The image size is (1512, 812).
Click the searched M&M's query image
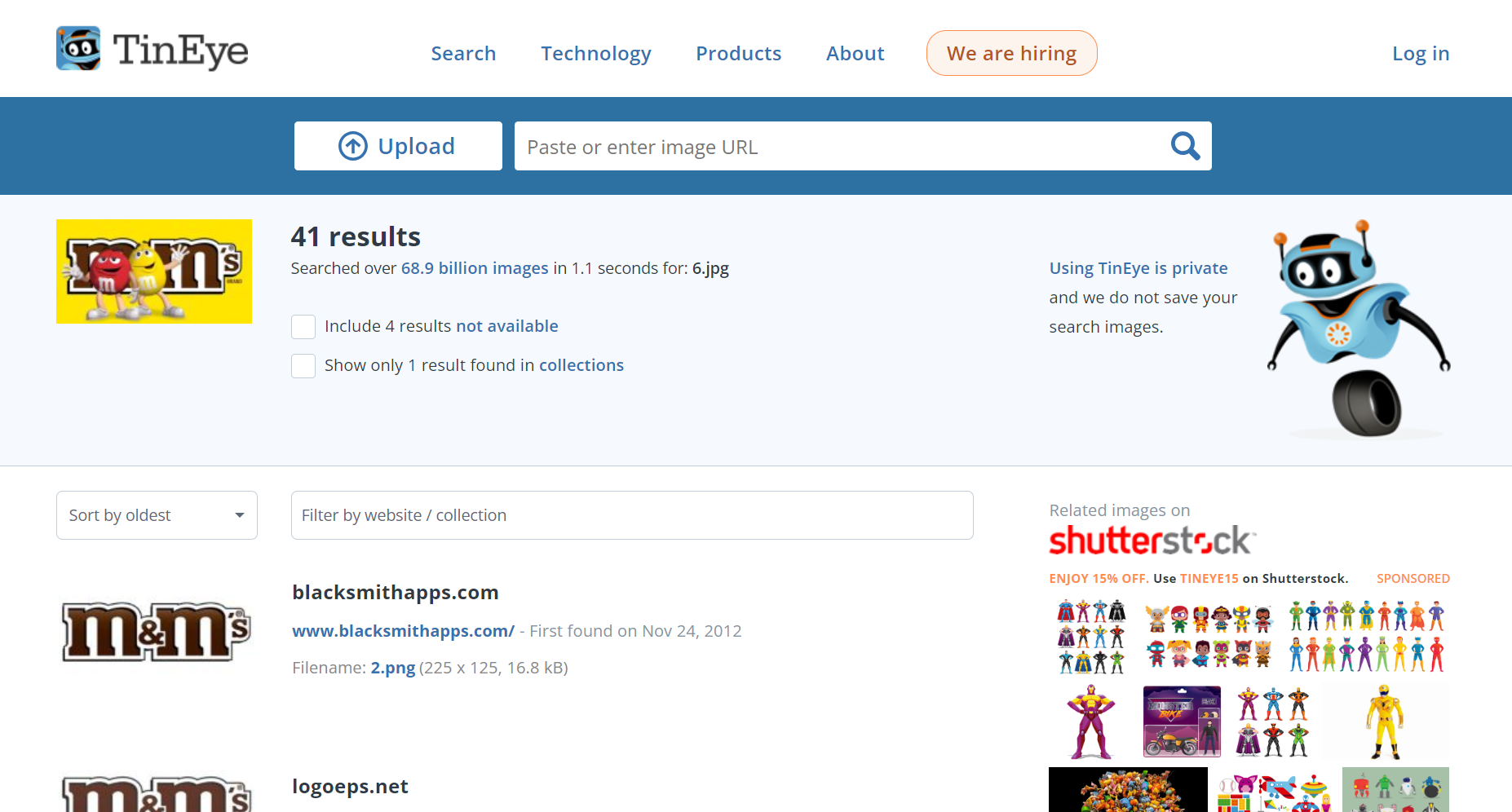point(154,271)
